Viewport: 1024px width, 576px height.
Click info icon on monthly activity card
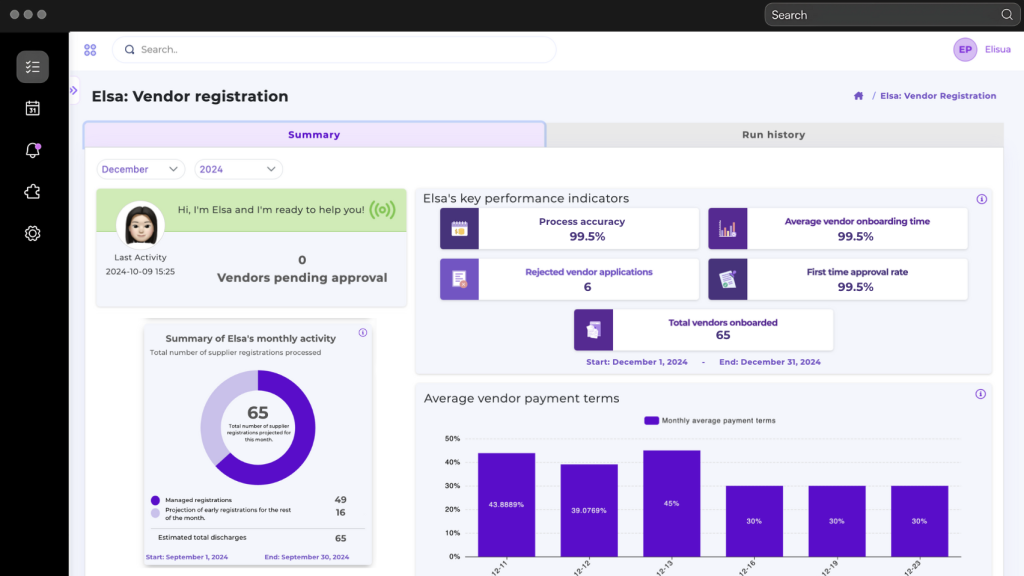pos(363,333)
